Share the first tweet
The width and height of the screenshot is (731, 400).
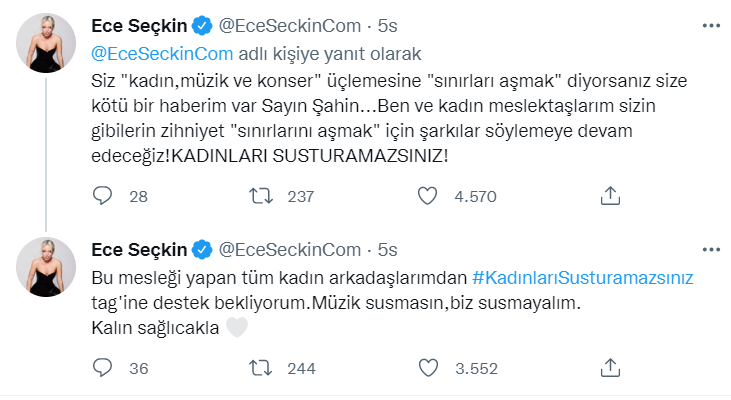pos(610,196)
